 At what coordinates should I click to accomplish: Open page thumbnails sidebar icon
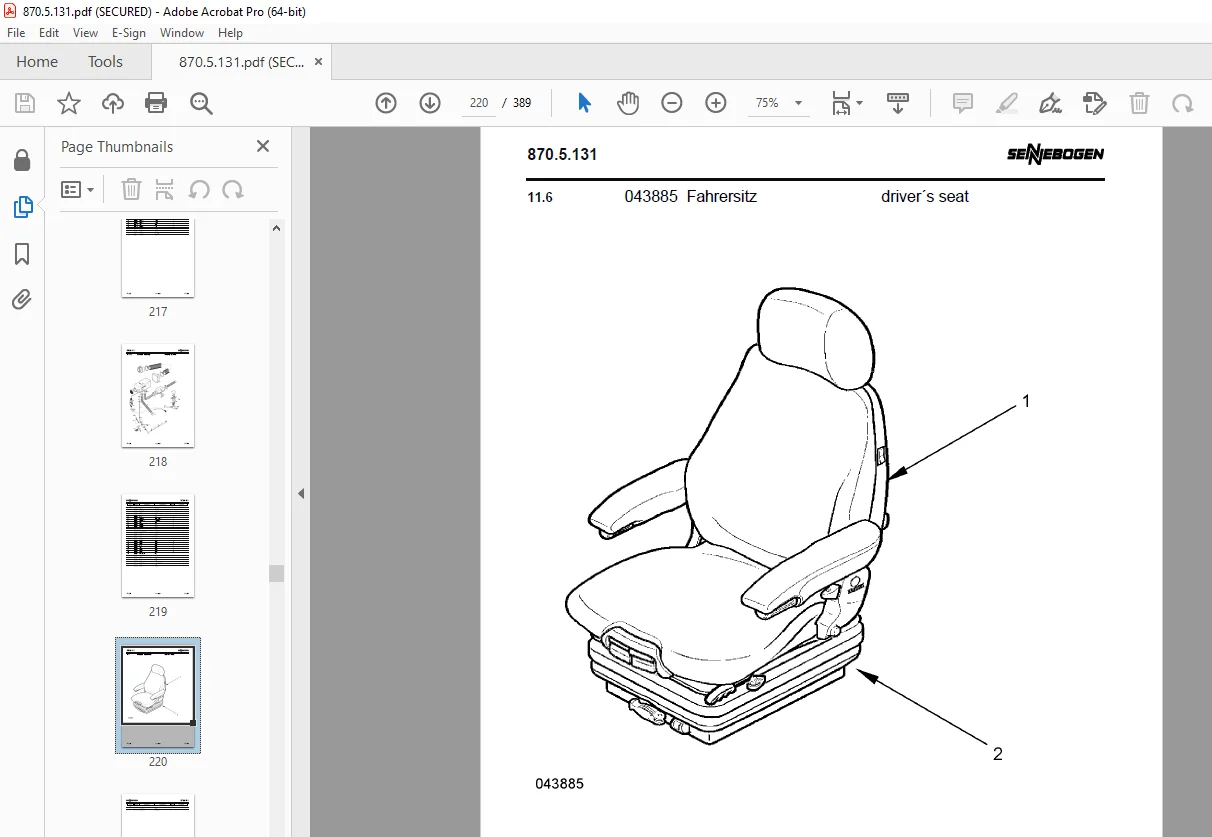tap(22, 207)
